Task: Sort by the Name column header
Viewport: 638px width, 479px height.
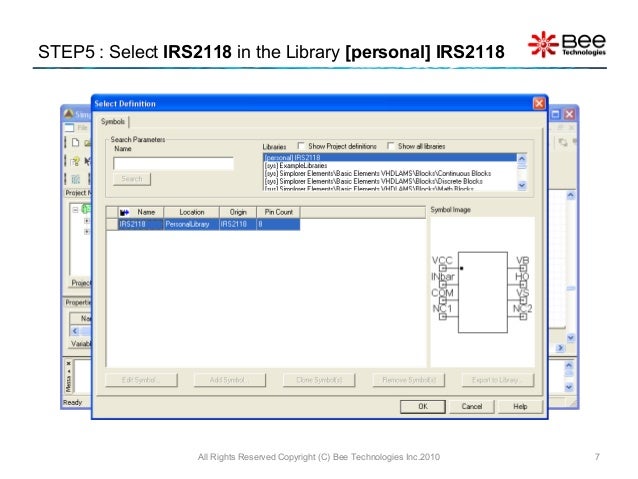Action: click(x=141, y=212)
